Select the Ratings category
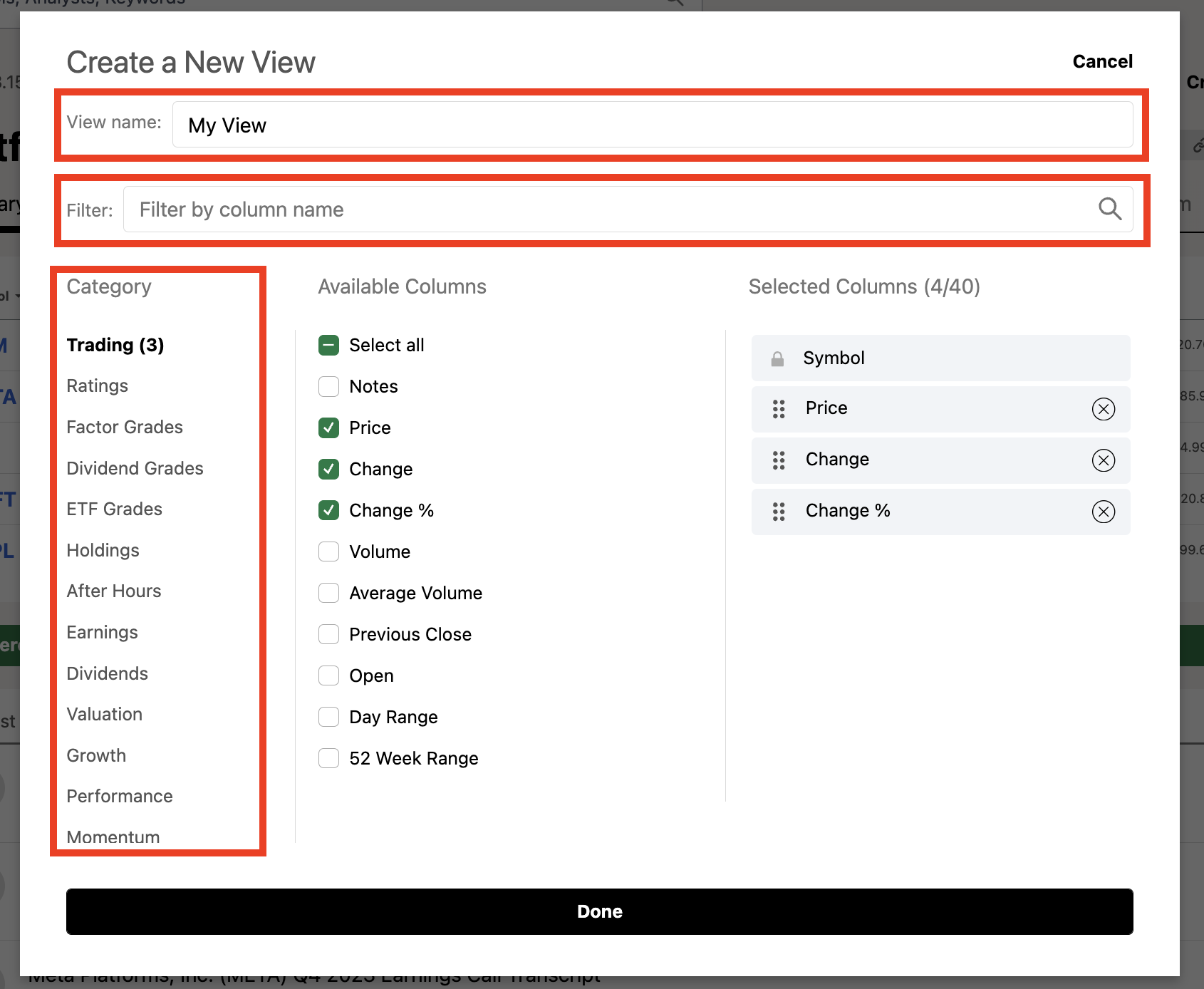Screen dimensions: 1204x989 tap(98, 385)
